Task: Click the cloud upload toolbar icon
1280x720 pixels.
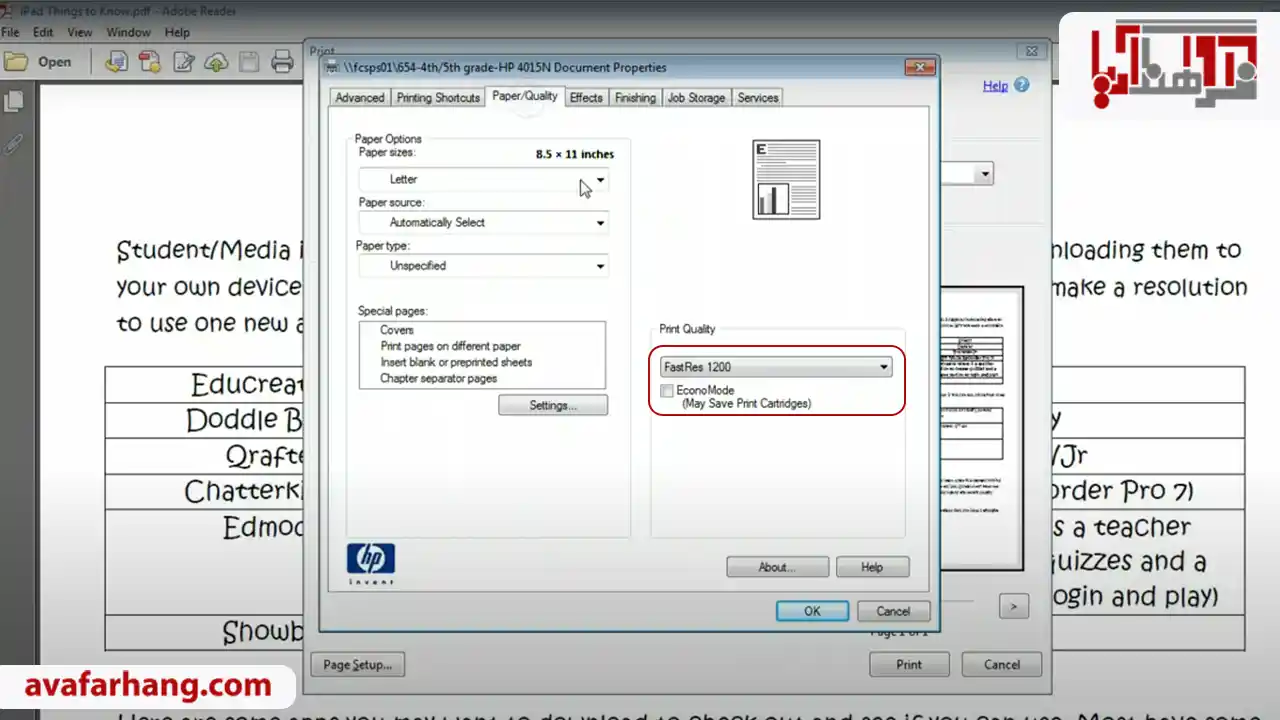Action: (216, 62)
